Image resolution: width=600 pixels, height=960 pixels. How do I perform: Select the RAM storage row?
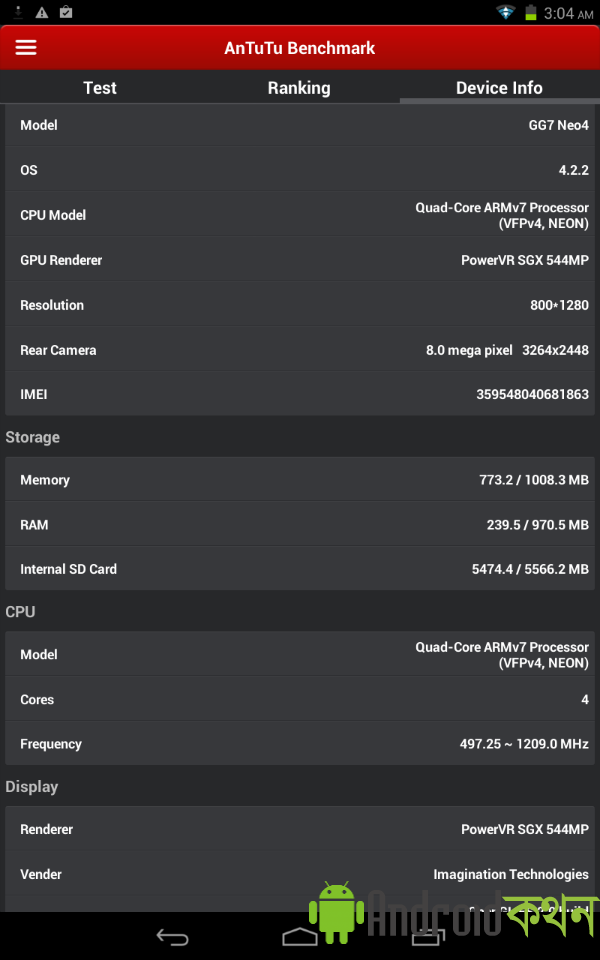pyautogui.click(x=299, y=525)
